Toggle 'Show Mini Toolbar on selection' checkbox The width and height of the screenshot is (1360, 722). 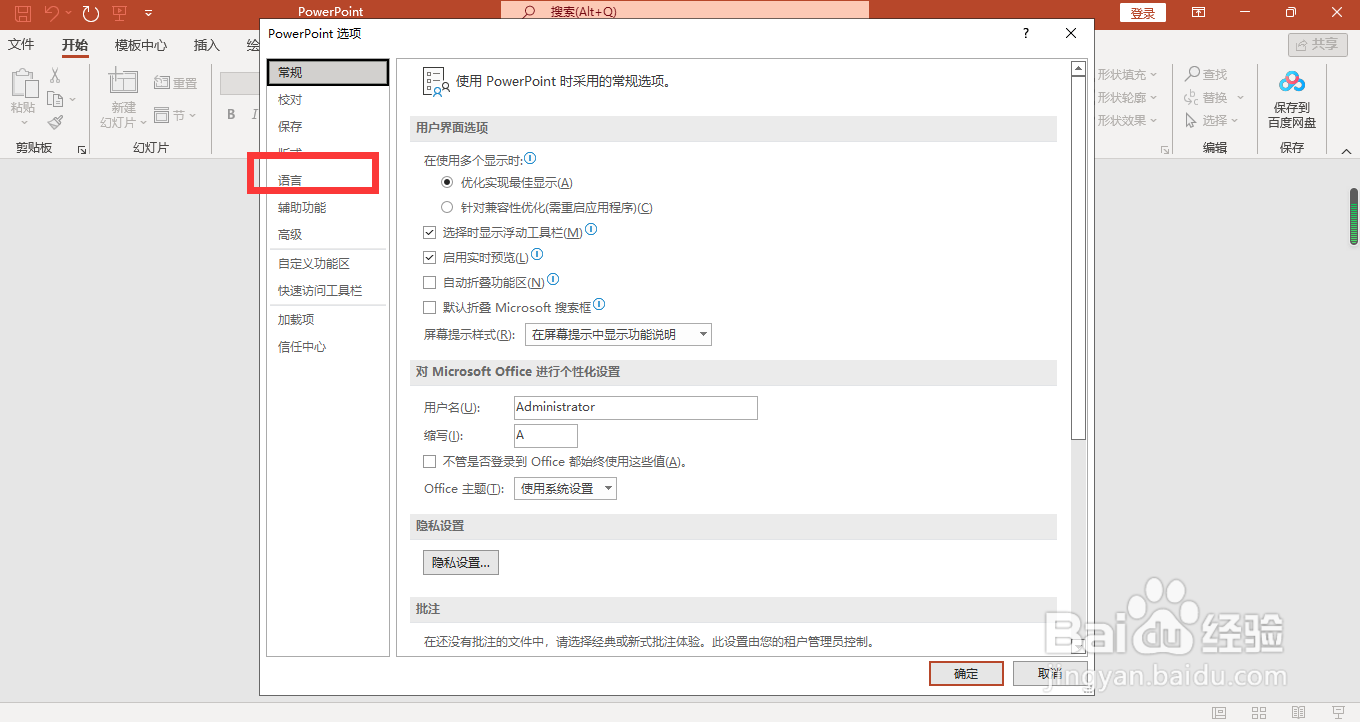coord(430,232)
